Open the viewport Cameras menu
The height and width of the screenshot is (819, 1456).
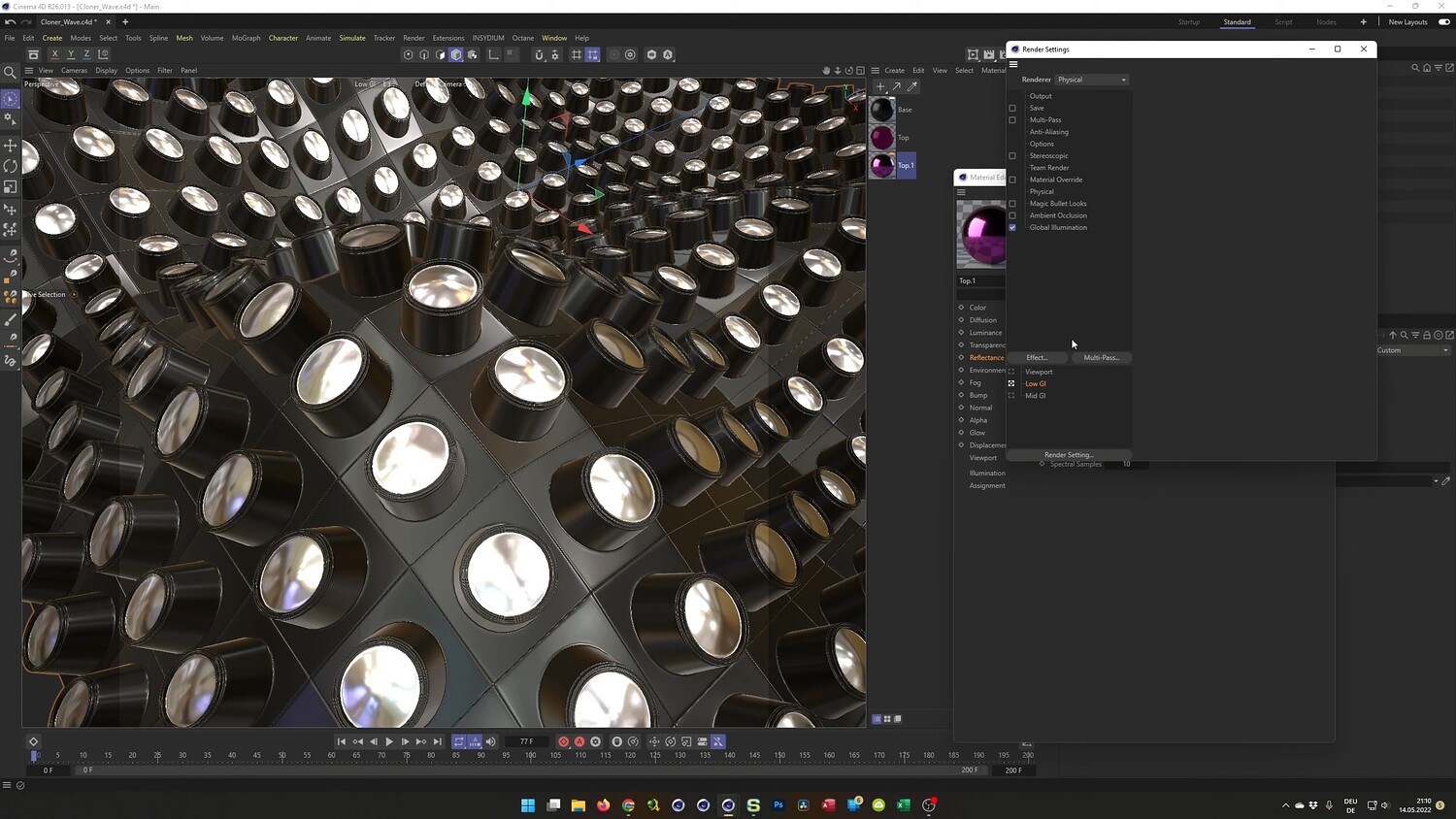75,71
